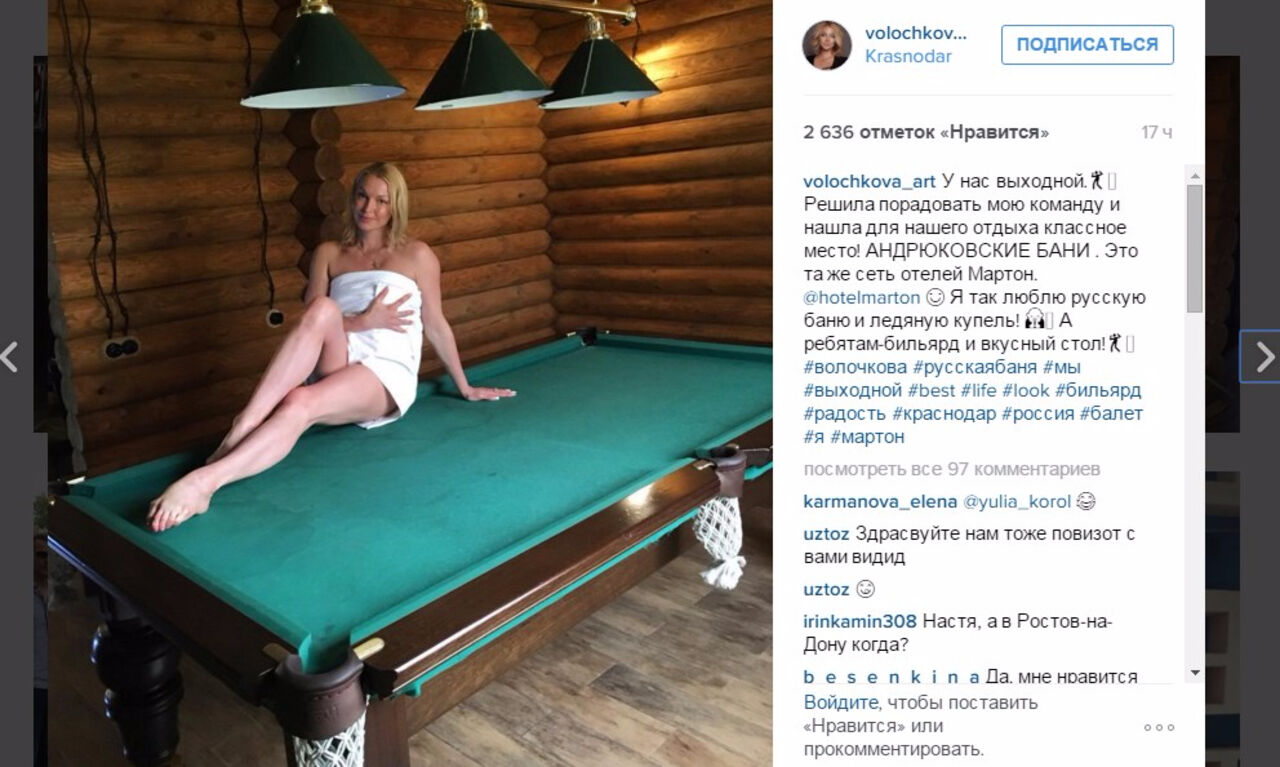Click the comments scrollbar up arrow

point(1194,174)
